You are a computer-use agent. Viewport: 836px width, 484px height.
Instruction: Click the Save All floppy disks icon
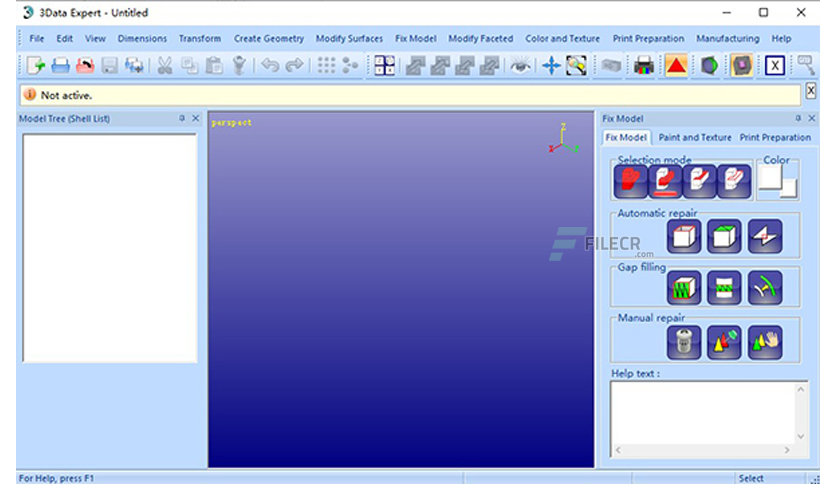coord(134,66)
